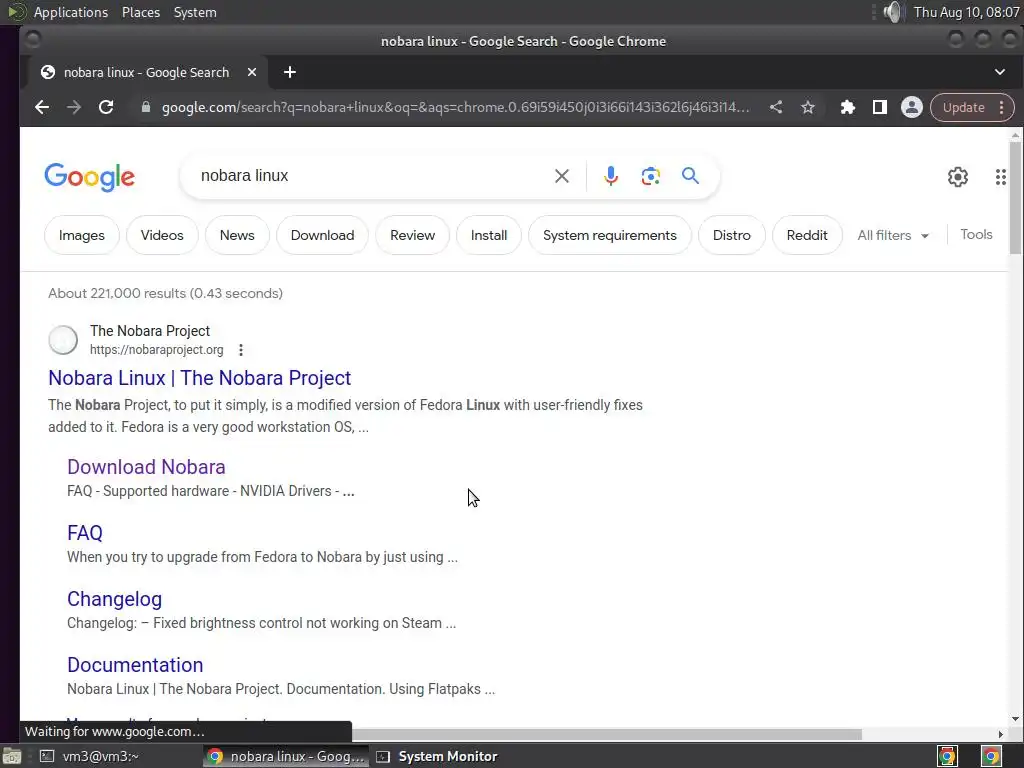Click the padlock site info icon

tap(146, 107)
